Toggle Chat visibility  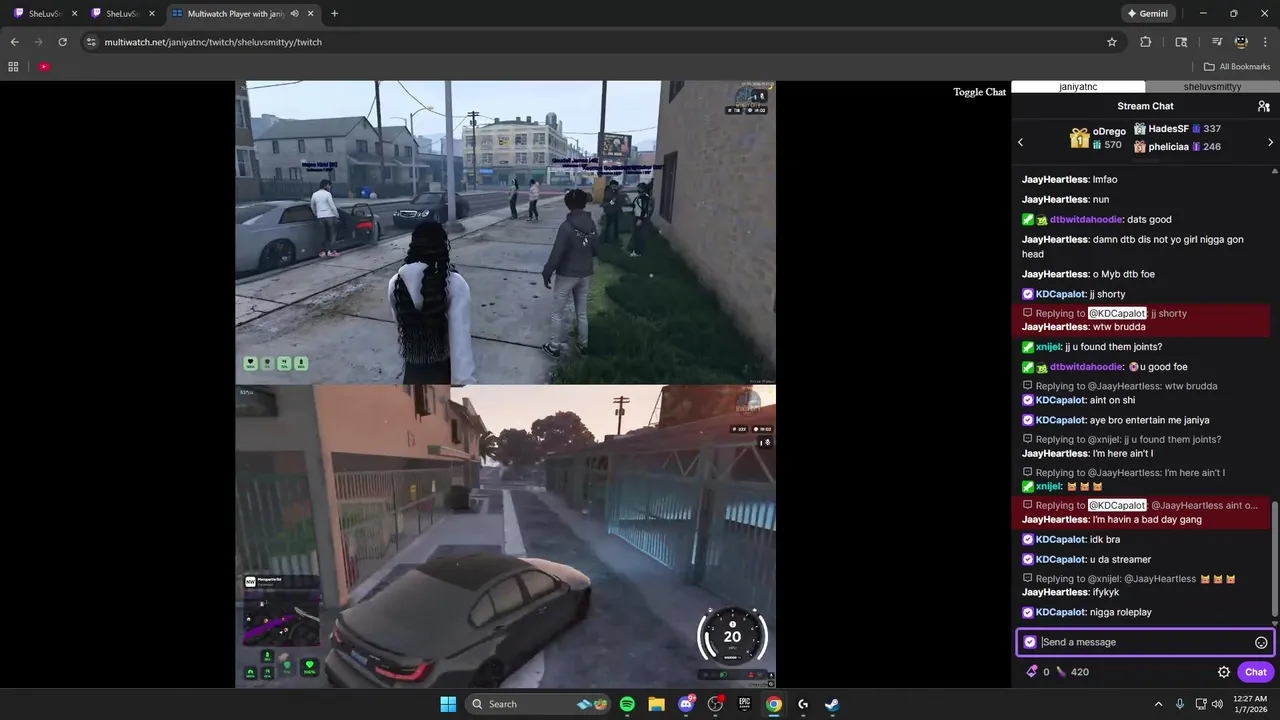point(980,92)
